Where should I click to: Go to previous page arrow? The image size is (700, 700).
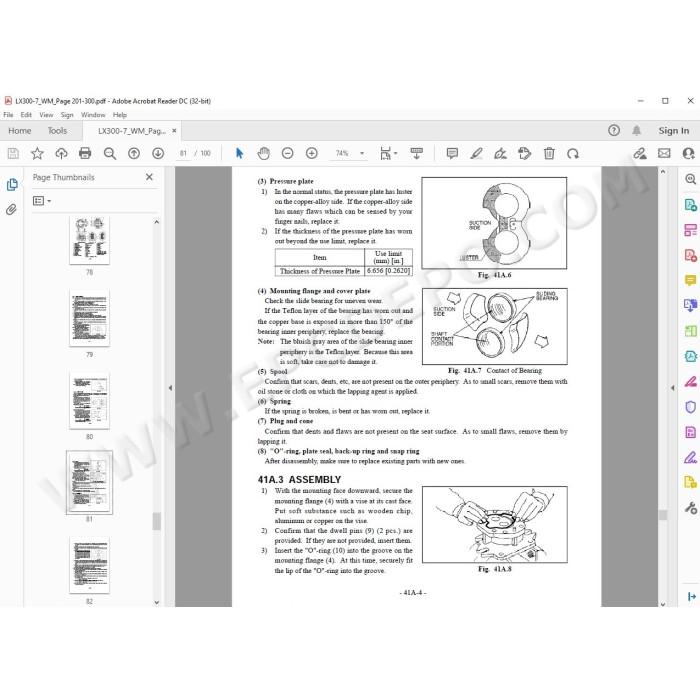134,154
